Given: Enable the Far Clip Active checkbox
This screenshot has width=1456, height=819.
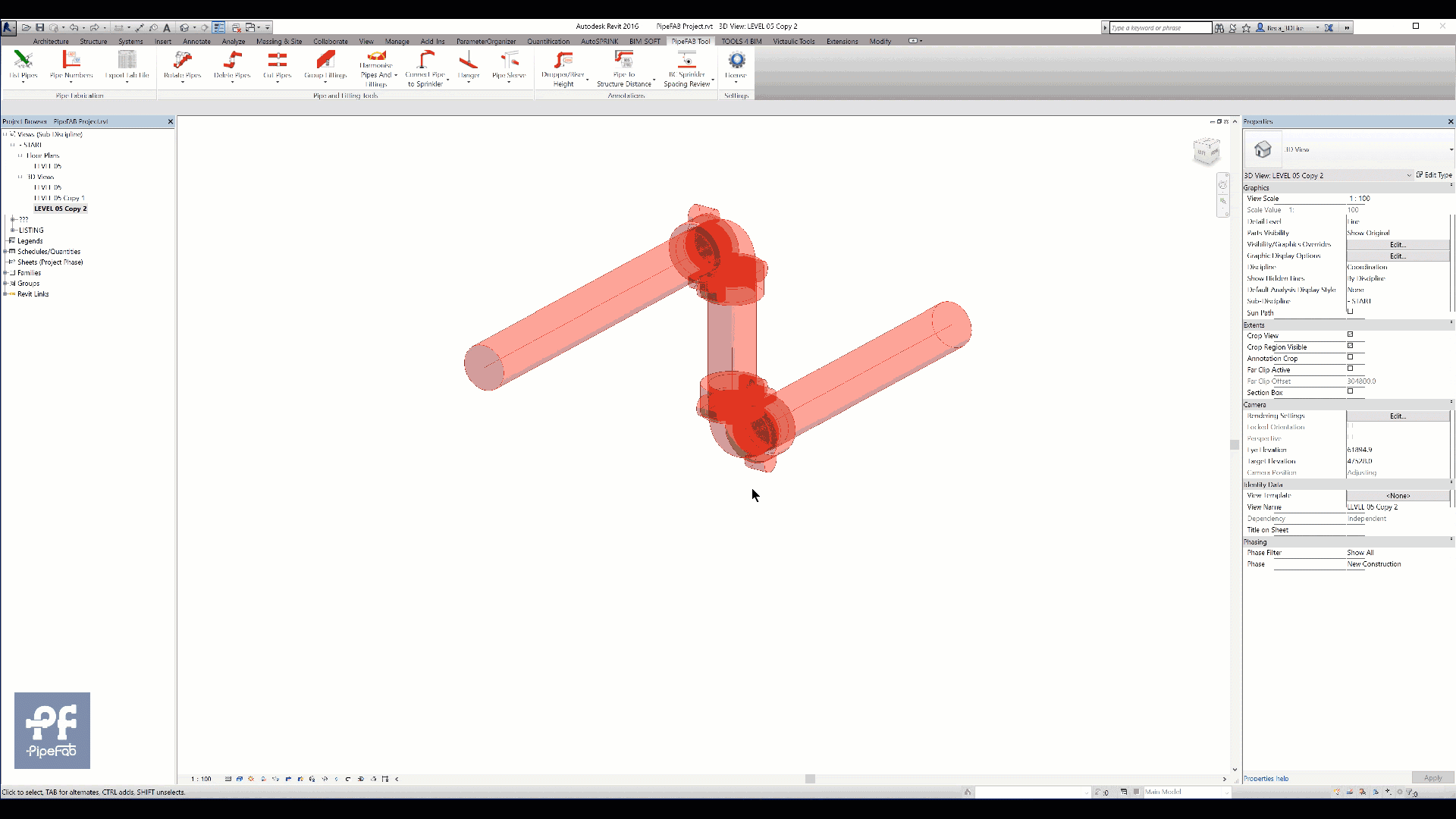Looking at the screenshot, I should coord(1350,369).
